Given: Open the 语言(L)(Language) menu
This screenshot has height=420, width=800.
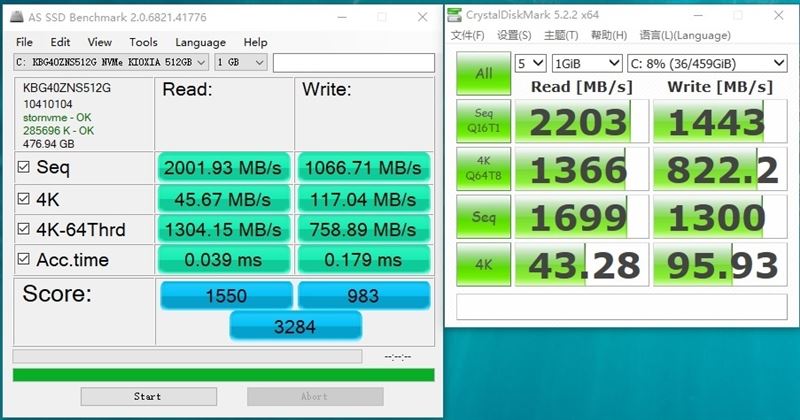Looking at the screenshot, I should [x=685, y=35].
